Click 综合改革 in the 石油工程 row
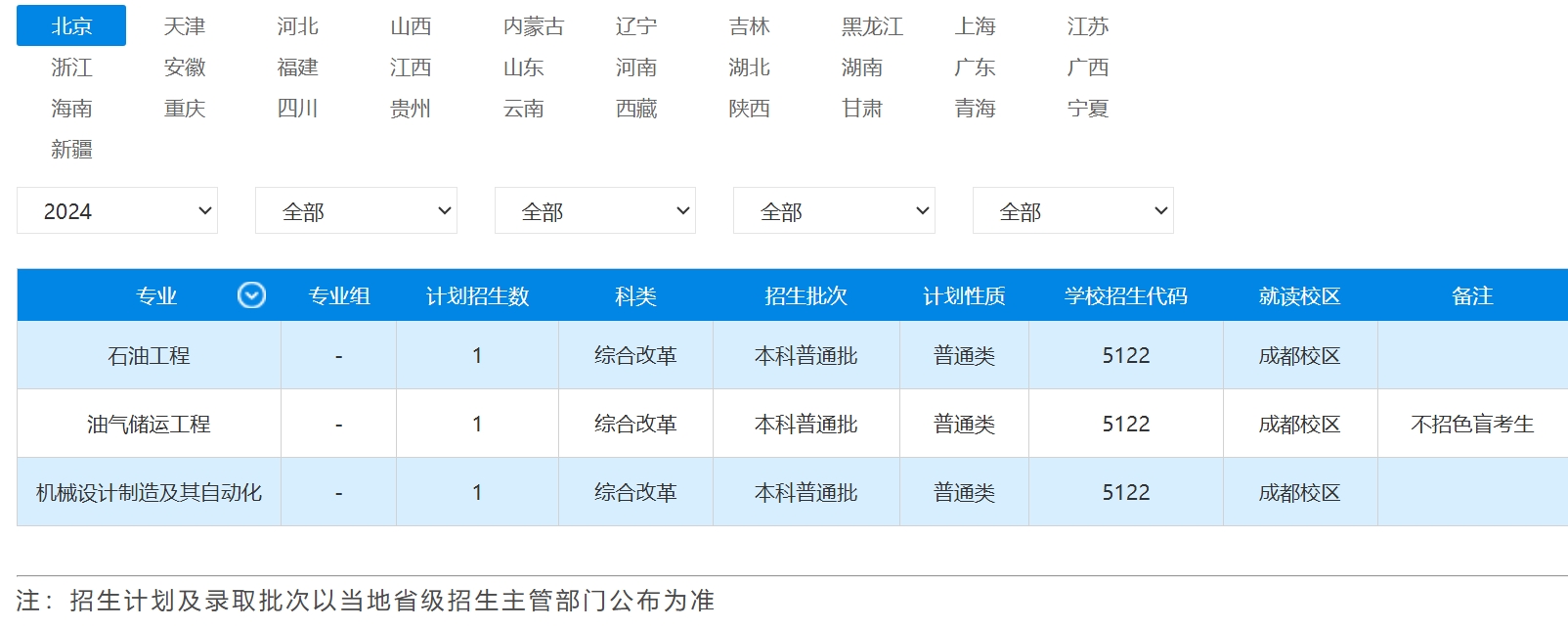This screenshot has width=1568, height=629. point(635,355)
